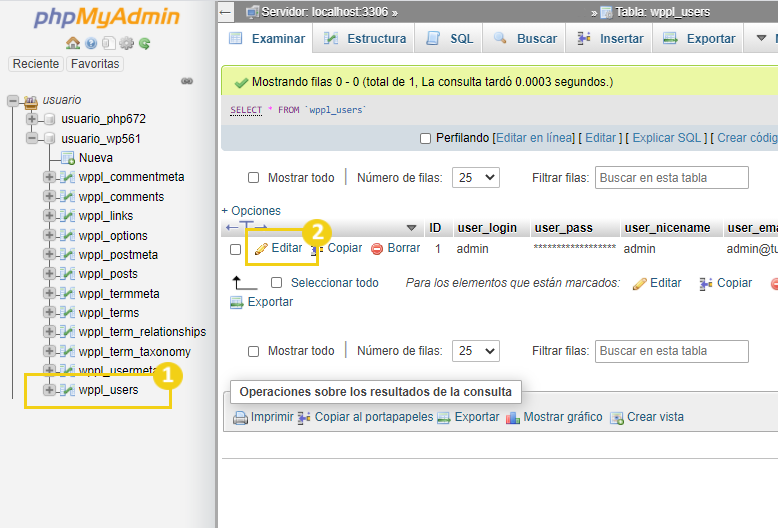Click Copiar al portapapeles icon
The width and height of the screenshot is (778, 528).
(x=304, y=418)
